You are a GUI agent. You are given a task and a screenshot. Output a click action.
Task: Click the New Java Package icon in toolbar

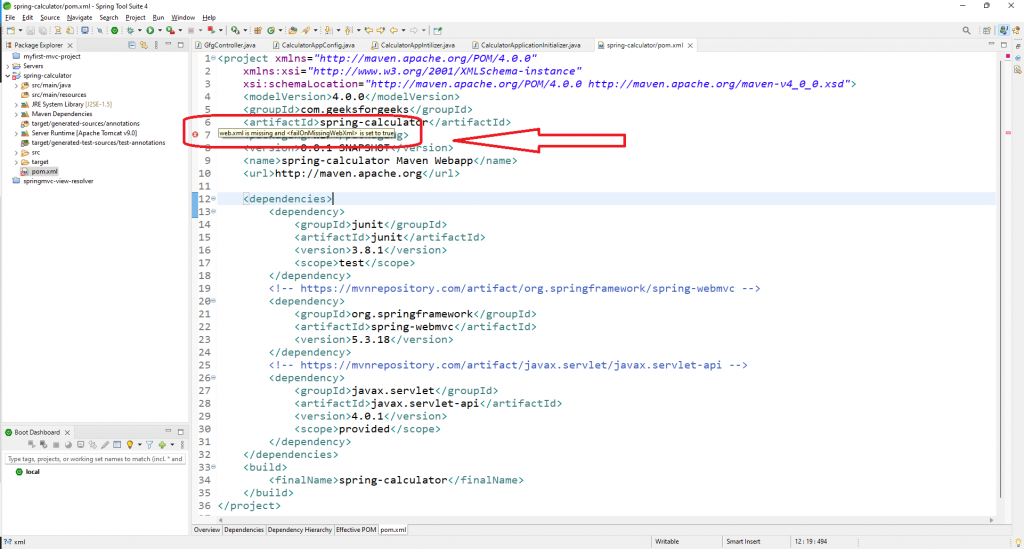(x=258, y=30)
